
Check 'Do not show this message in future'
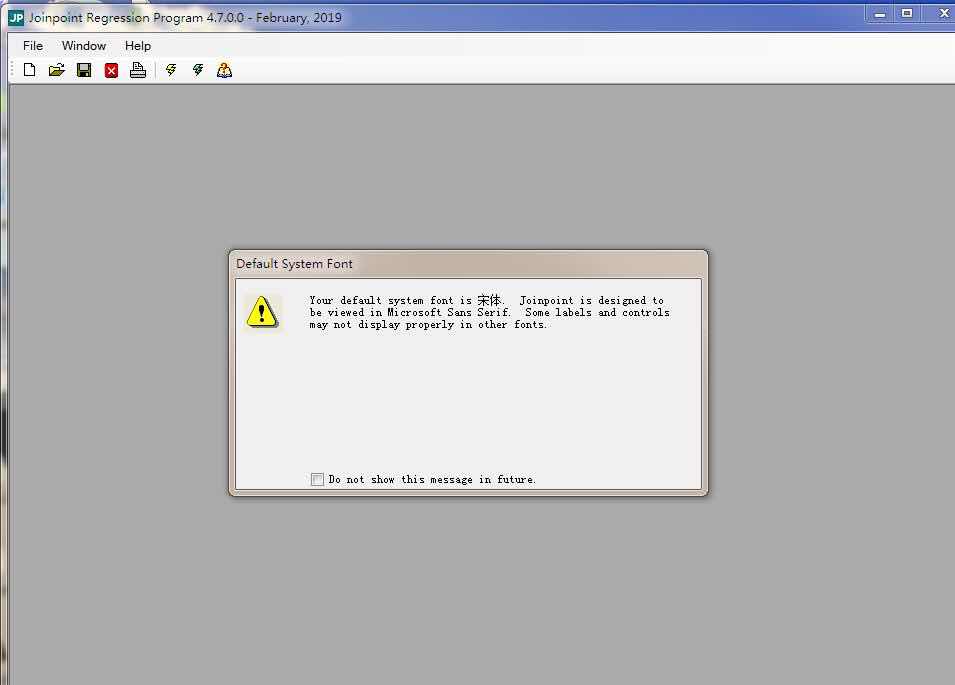pos(317,479)
